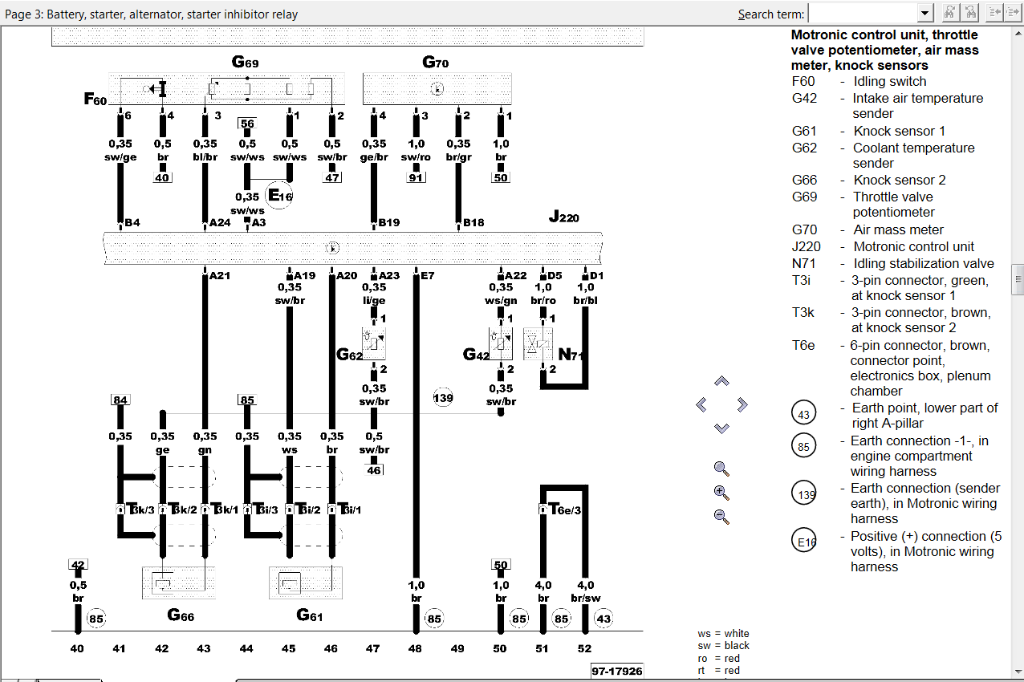The width and height of the screenshot is (1024, 682).
Task: Click the left-arrow list navigation icon
Action: [x=995, y=13]
